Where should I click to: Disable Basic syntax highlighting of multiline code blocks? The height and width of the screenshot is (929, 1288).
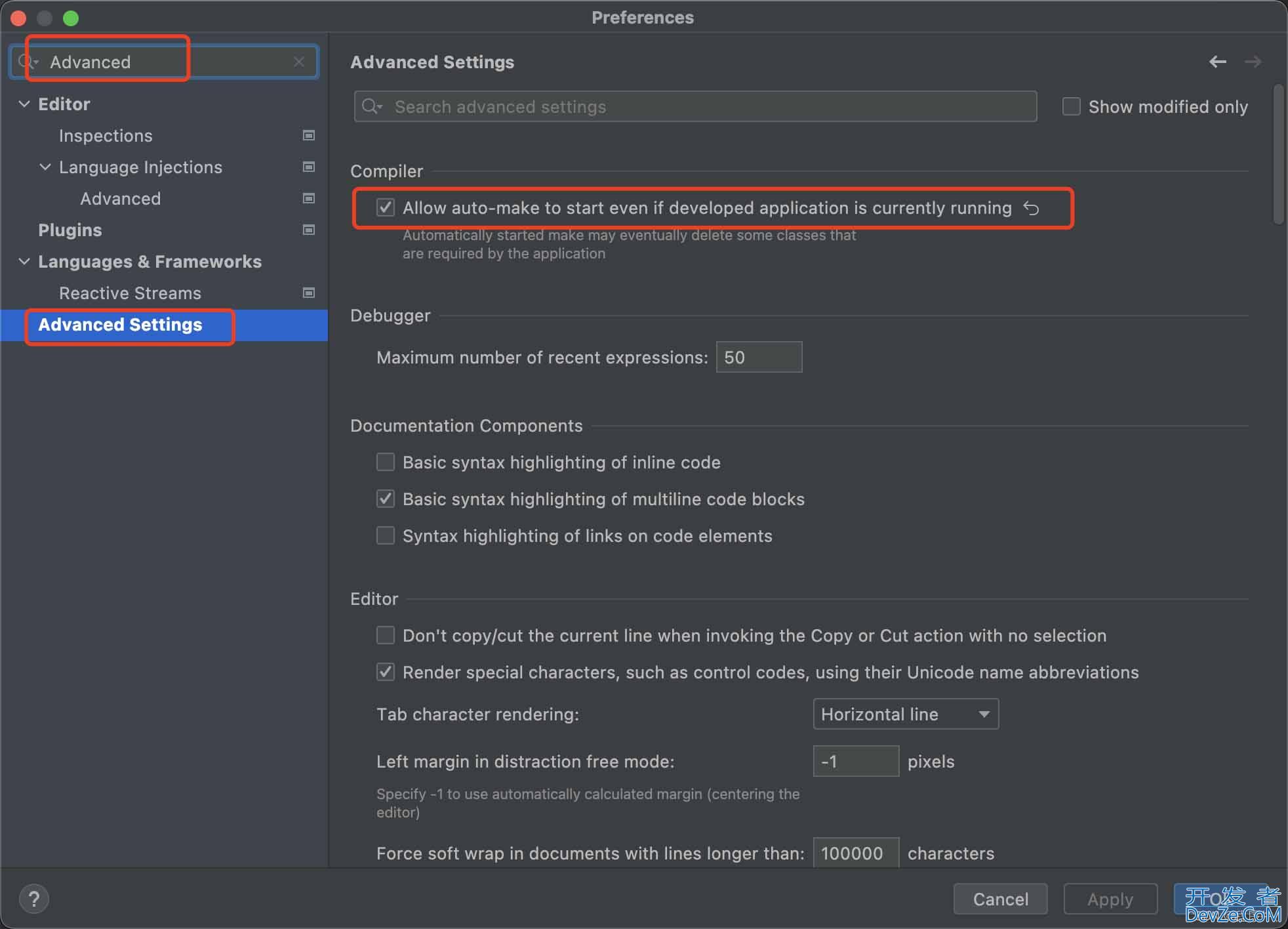pyautogui.click(x=386, y=499)
